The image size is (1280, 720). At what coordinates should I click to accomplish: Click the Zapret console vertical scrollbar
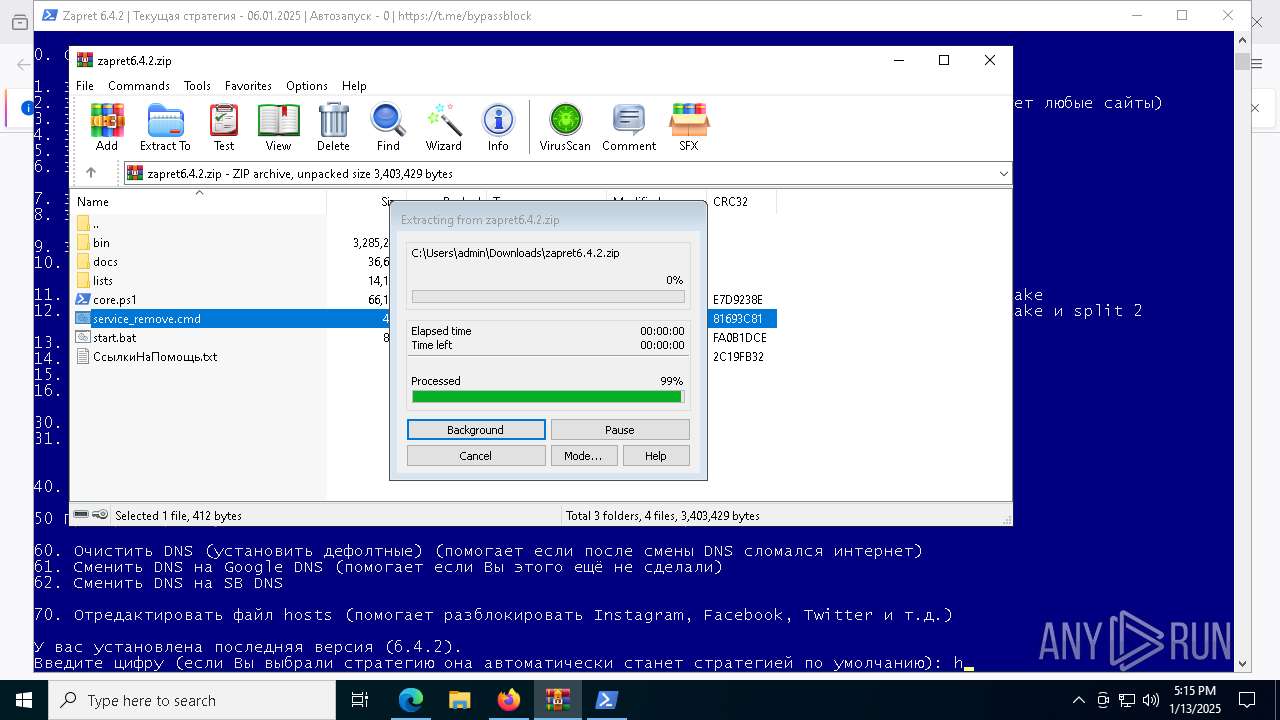(1242, 350)
